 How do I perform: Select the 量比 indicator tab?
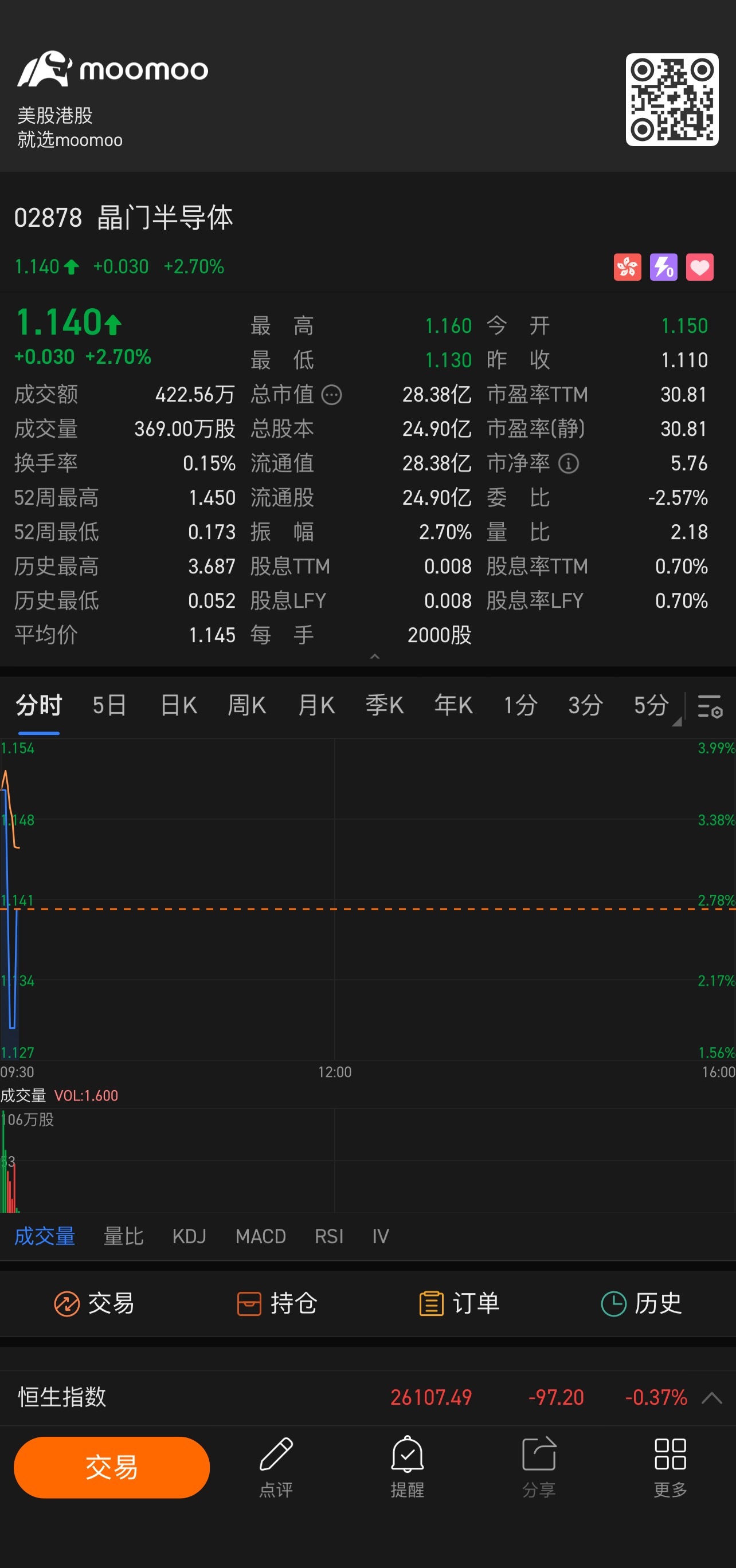click(x=124, y=1236)
